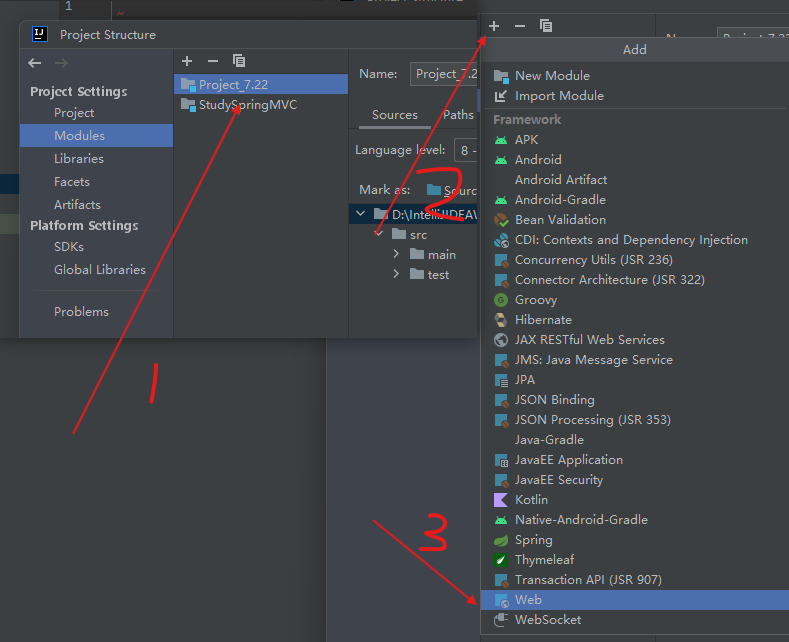Click the remove module minus icon
Screen dimensions: 789x642
[212, 61]
